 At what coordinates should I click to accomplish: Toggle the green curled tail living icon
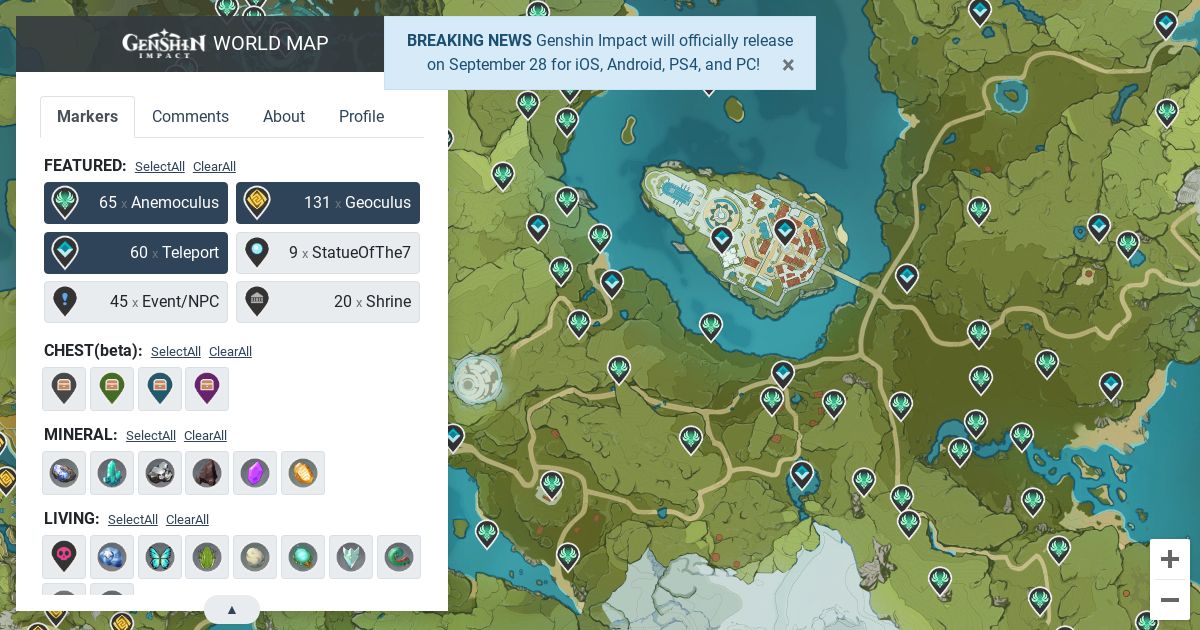(x=399, y=557)
